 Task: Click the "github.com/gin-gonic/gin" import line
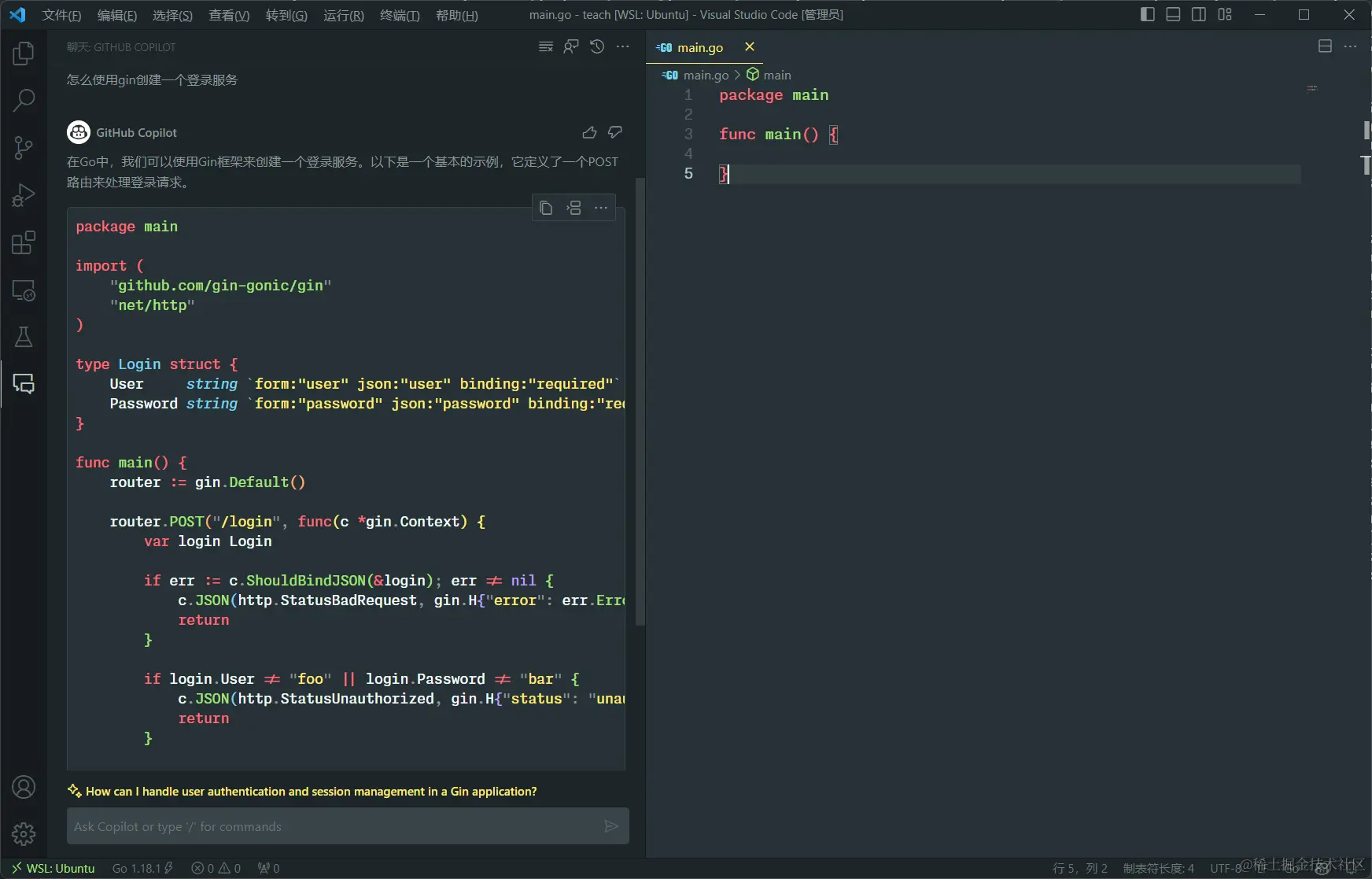click(220, 286)
